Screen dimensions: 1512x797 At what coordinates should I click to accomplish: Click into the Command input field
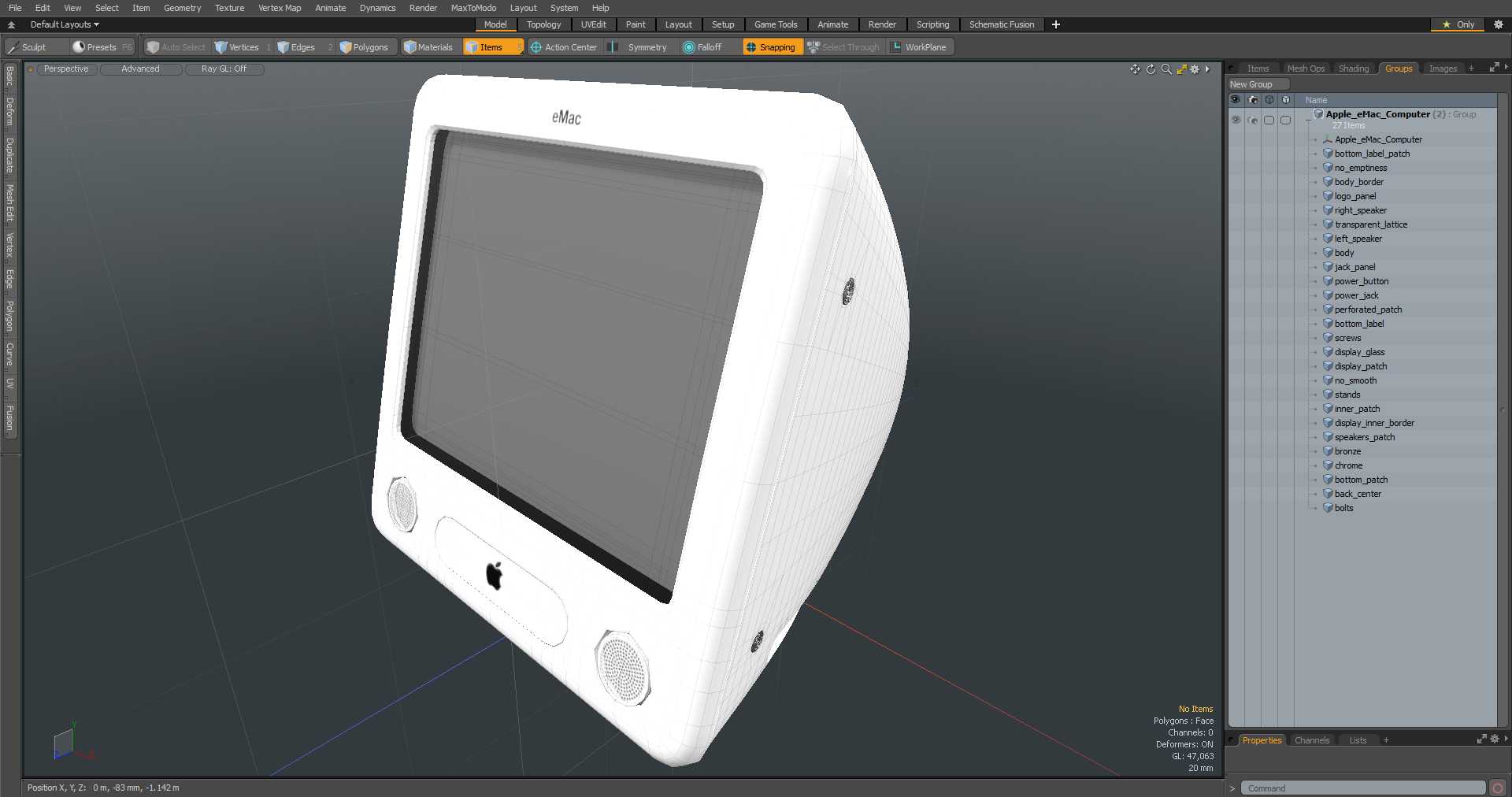(x=1363, y=788)
